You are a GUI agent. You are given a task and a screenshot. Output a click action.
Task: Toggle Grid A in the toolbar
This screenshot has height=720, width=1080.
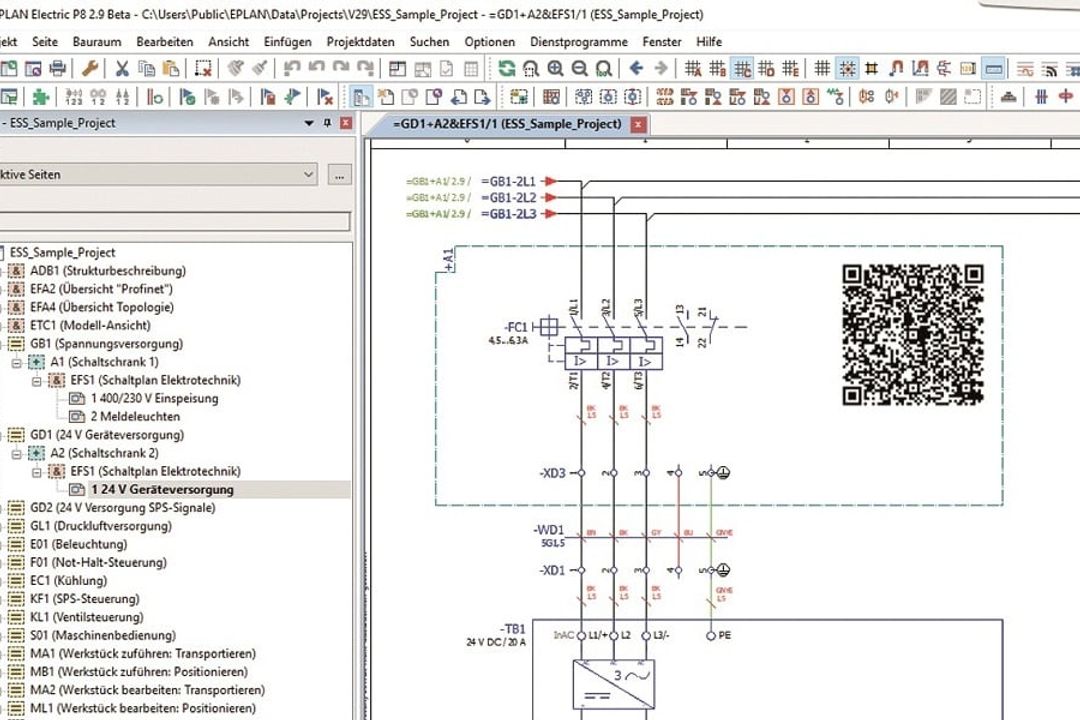click(693, 68)
